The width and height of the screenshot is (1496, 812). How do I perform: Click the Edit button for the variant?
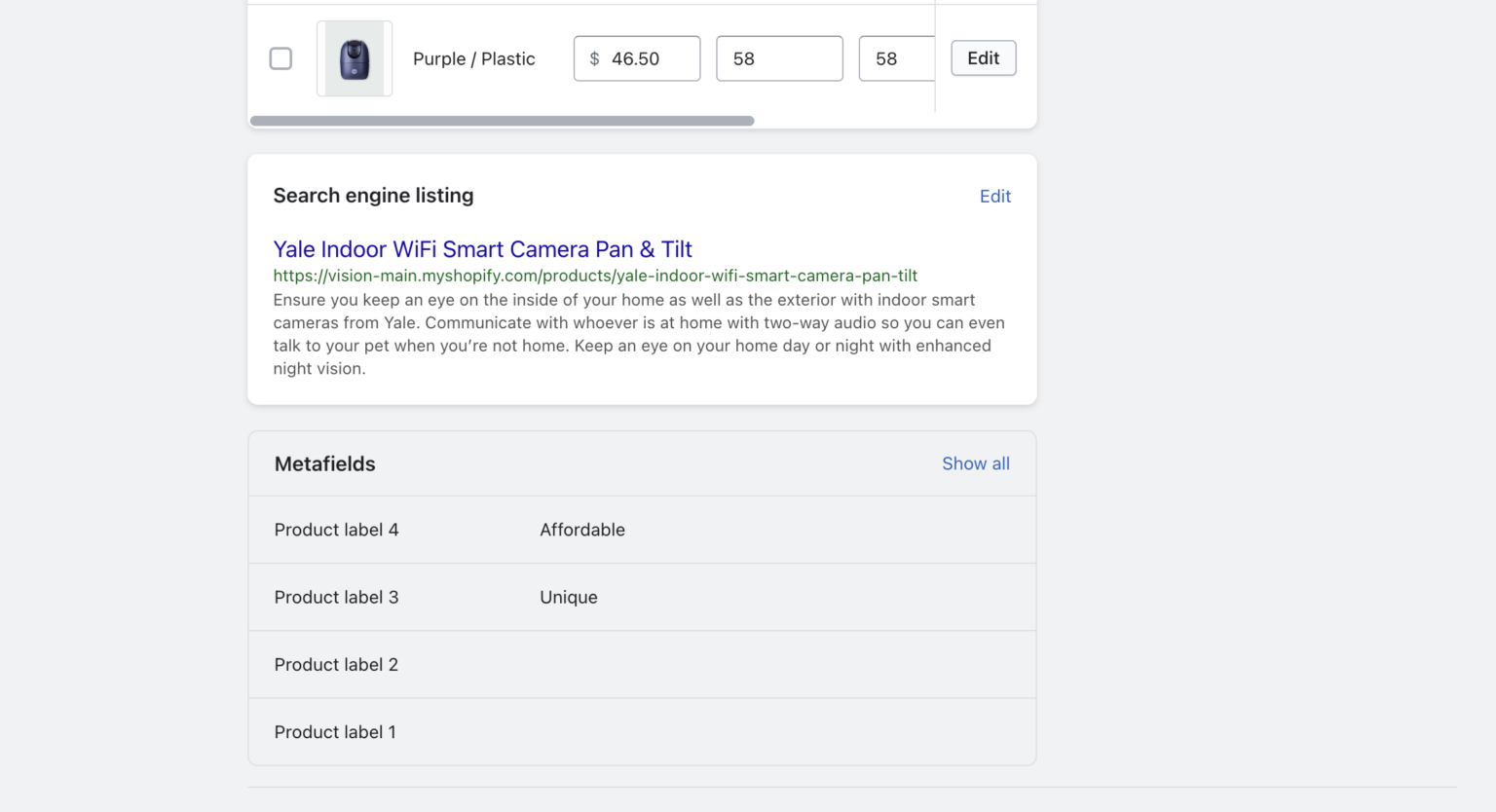[983, 58]
